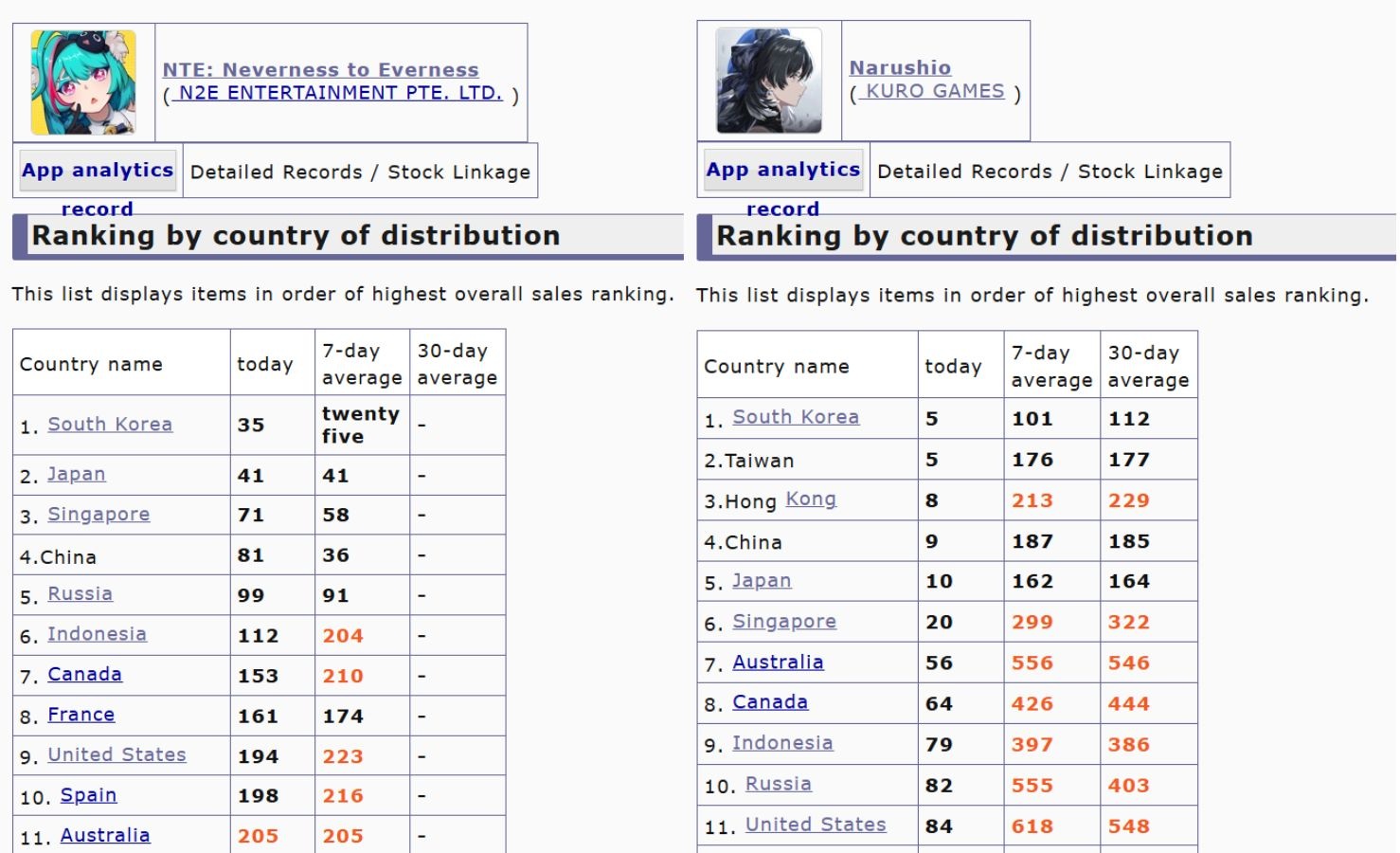This screenshot has height=853, width=1400.
Task: Click NTE Singapore today value 71
Action: pos(250,515)
